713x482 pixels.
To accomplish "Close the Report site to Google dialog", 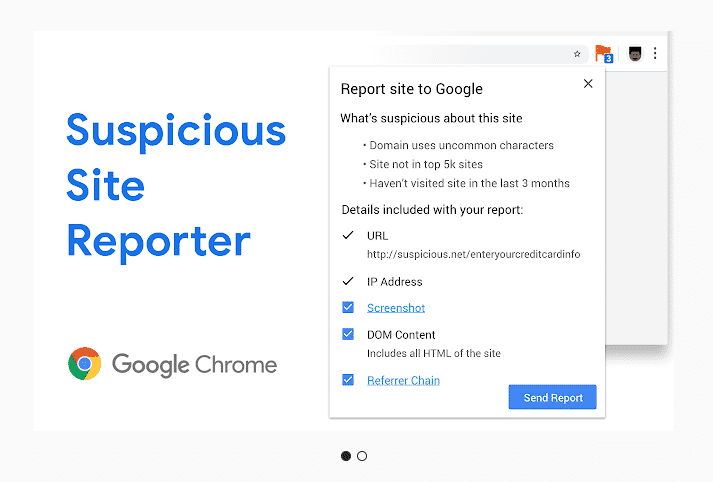I will point(588,84).
